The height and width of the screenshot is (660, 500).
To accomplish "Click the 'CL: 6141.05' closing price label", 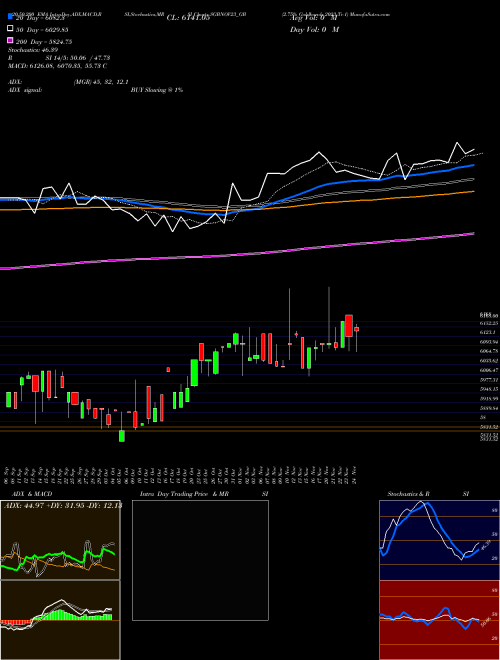I will tap(188, 18).
